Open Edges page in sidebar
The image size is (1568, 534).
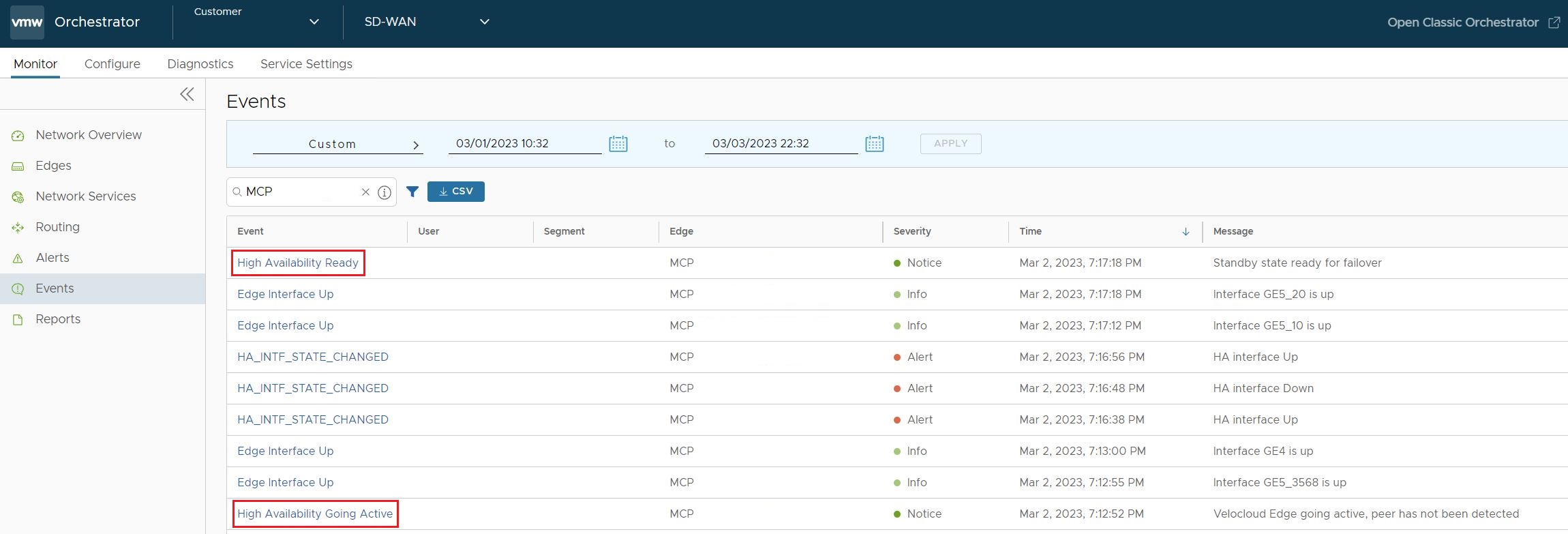53,166
